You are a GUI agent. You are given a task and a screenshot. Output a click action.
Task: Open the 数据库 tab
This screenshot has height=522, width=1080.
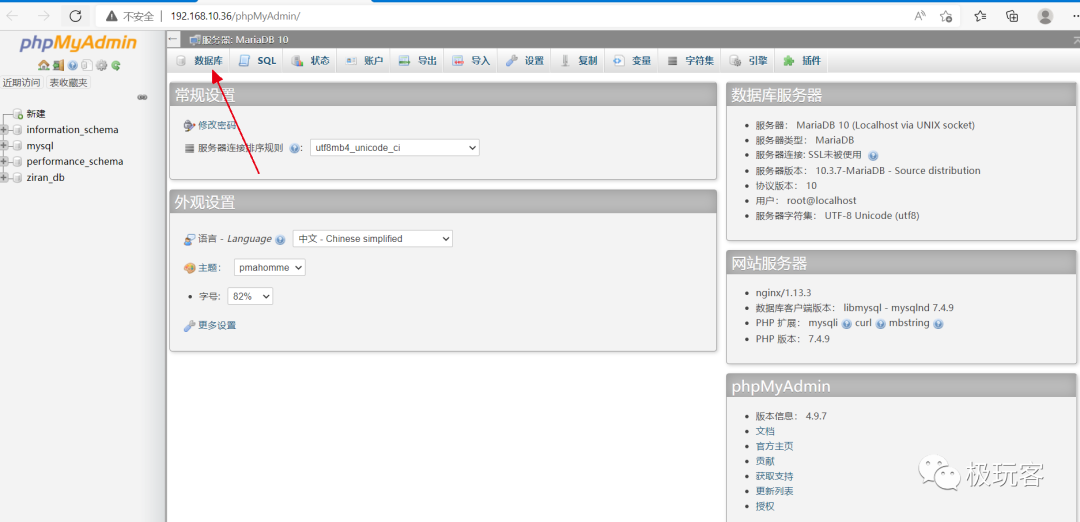click(x=200, y=61)
